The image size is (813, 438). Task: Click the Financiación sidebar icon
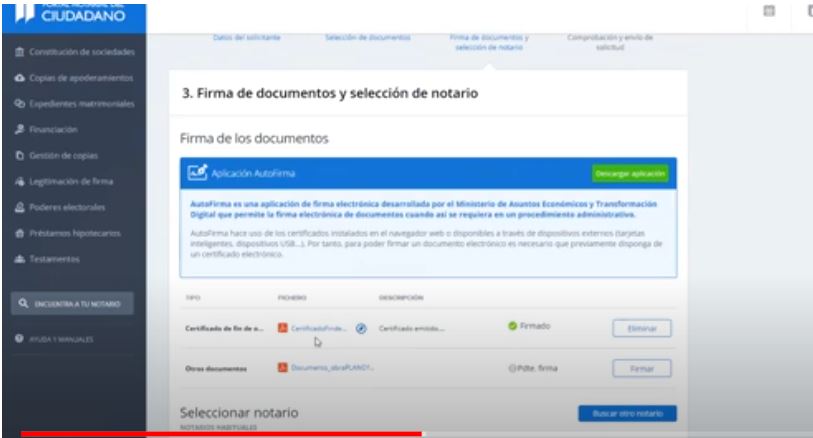click(20, 129)
